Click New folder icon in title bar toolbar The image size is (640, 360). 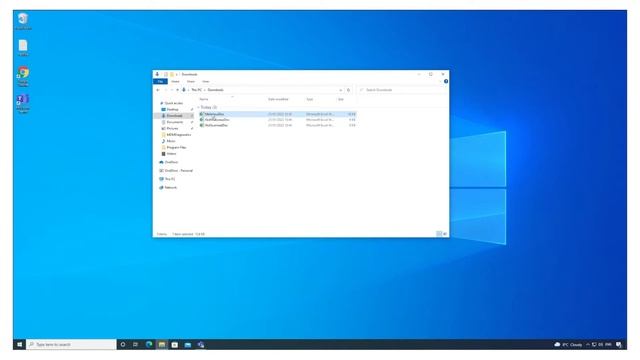point(171,74)
